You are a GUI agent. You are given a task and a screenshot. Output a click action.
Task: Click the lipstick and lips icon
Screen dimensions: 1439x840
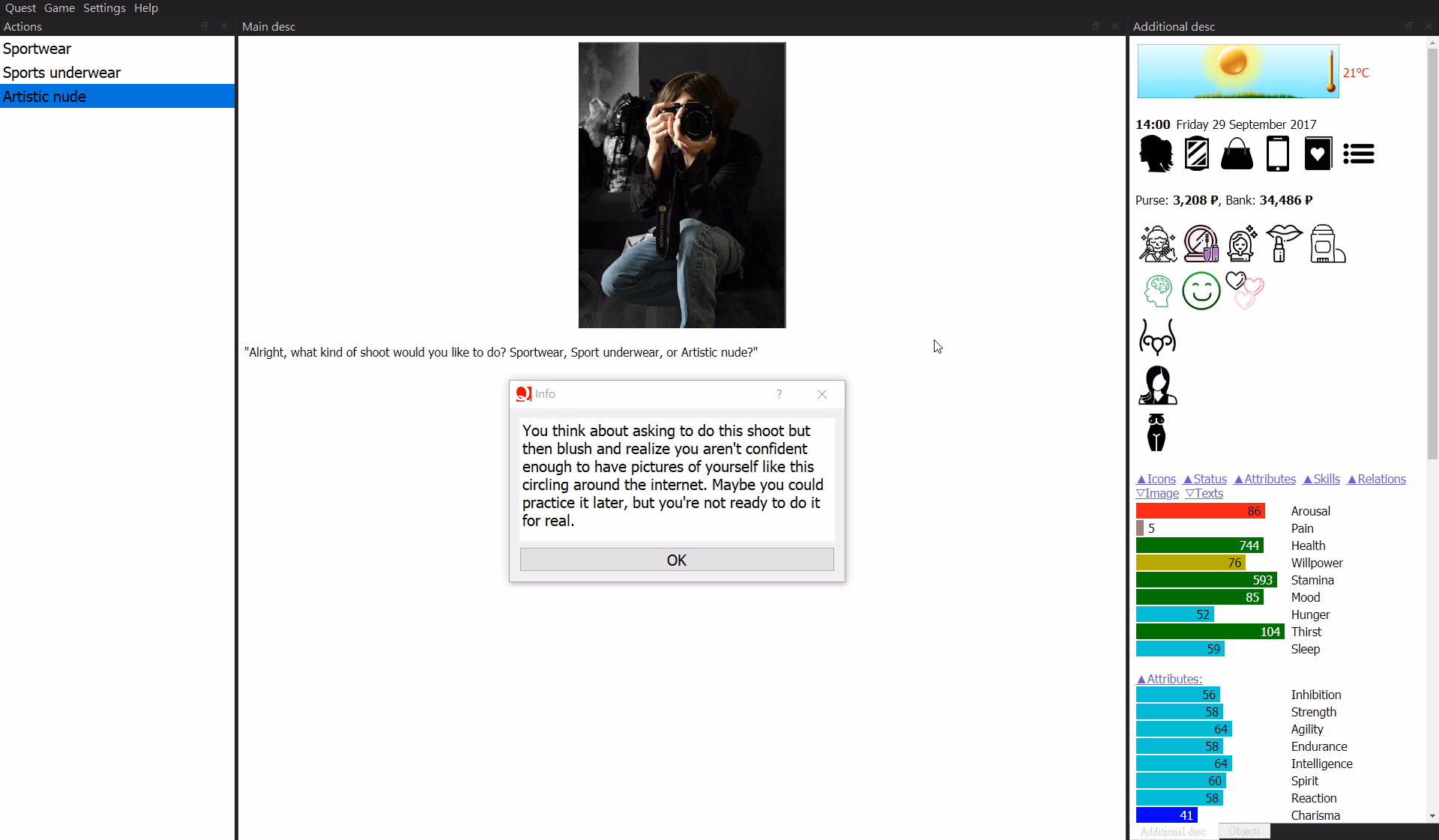pyautogui.click(x=1284, y=244)
